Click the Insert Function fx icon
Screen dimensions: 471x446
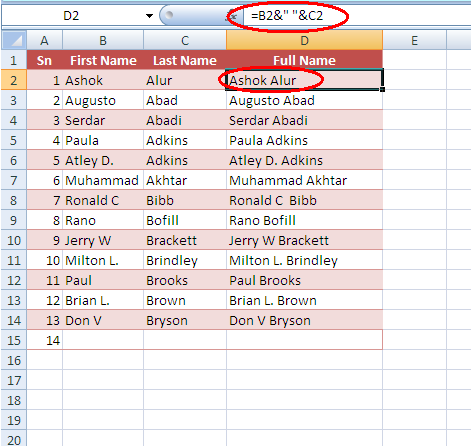tap(231, 16)
